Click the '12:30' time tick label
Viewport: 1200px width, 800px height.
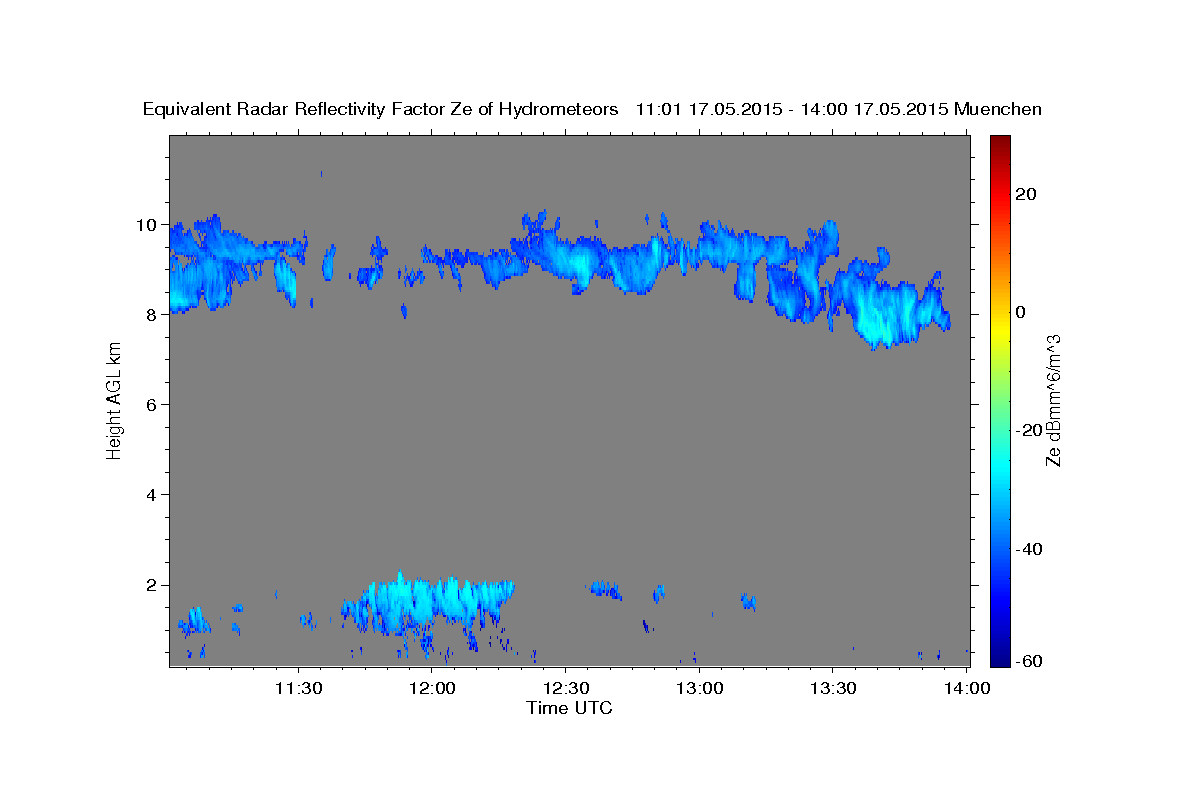565,688
